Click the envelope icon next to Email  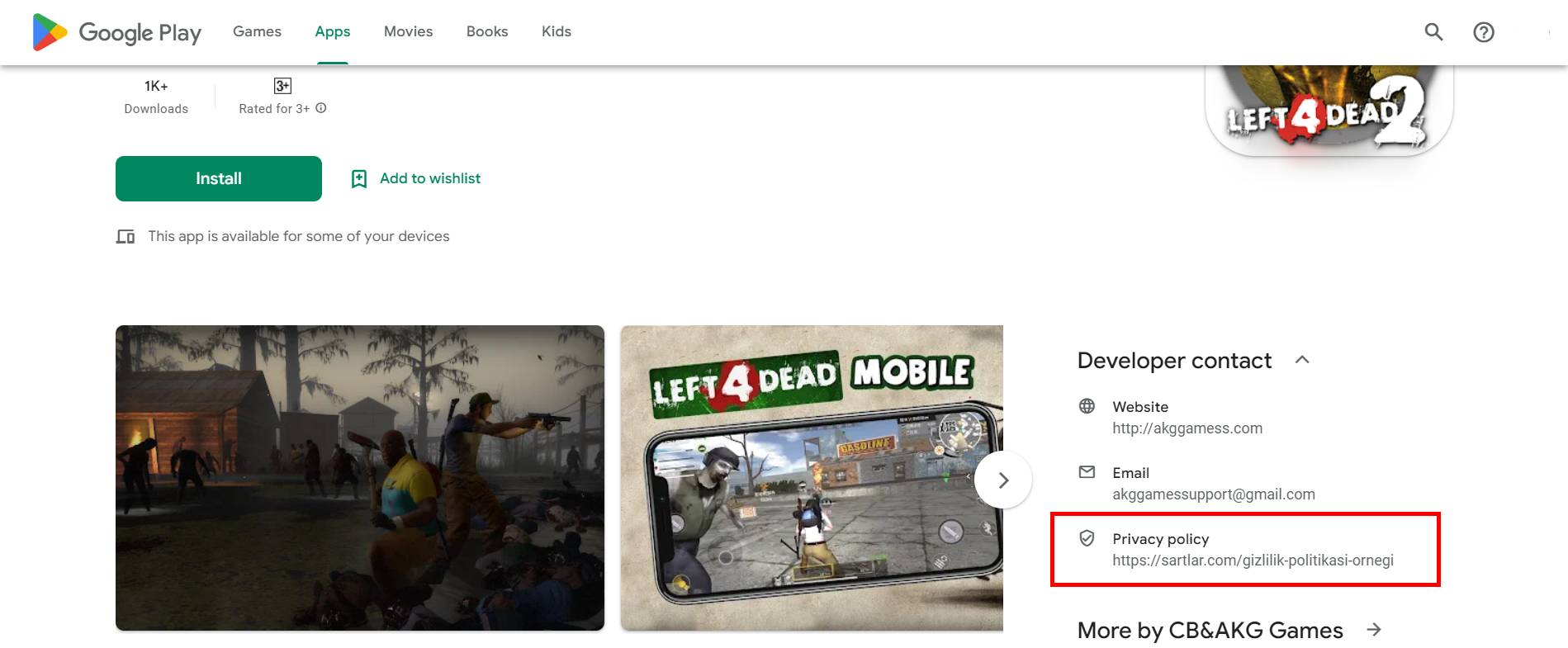(1087, 472)
